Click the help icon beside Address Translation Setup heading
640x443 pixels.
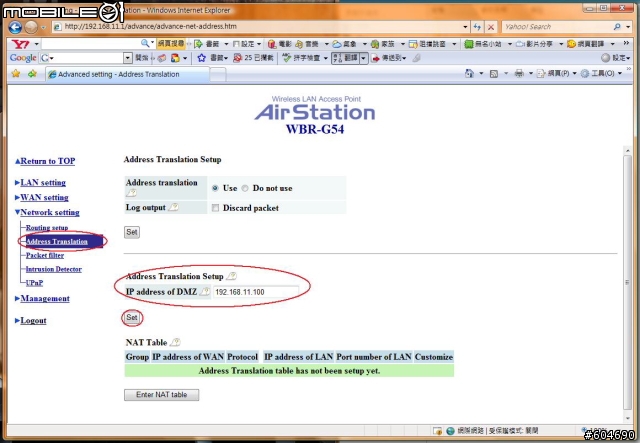(231, 276)
